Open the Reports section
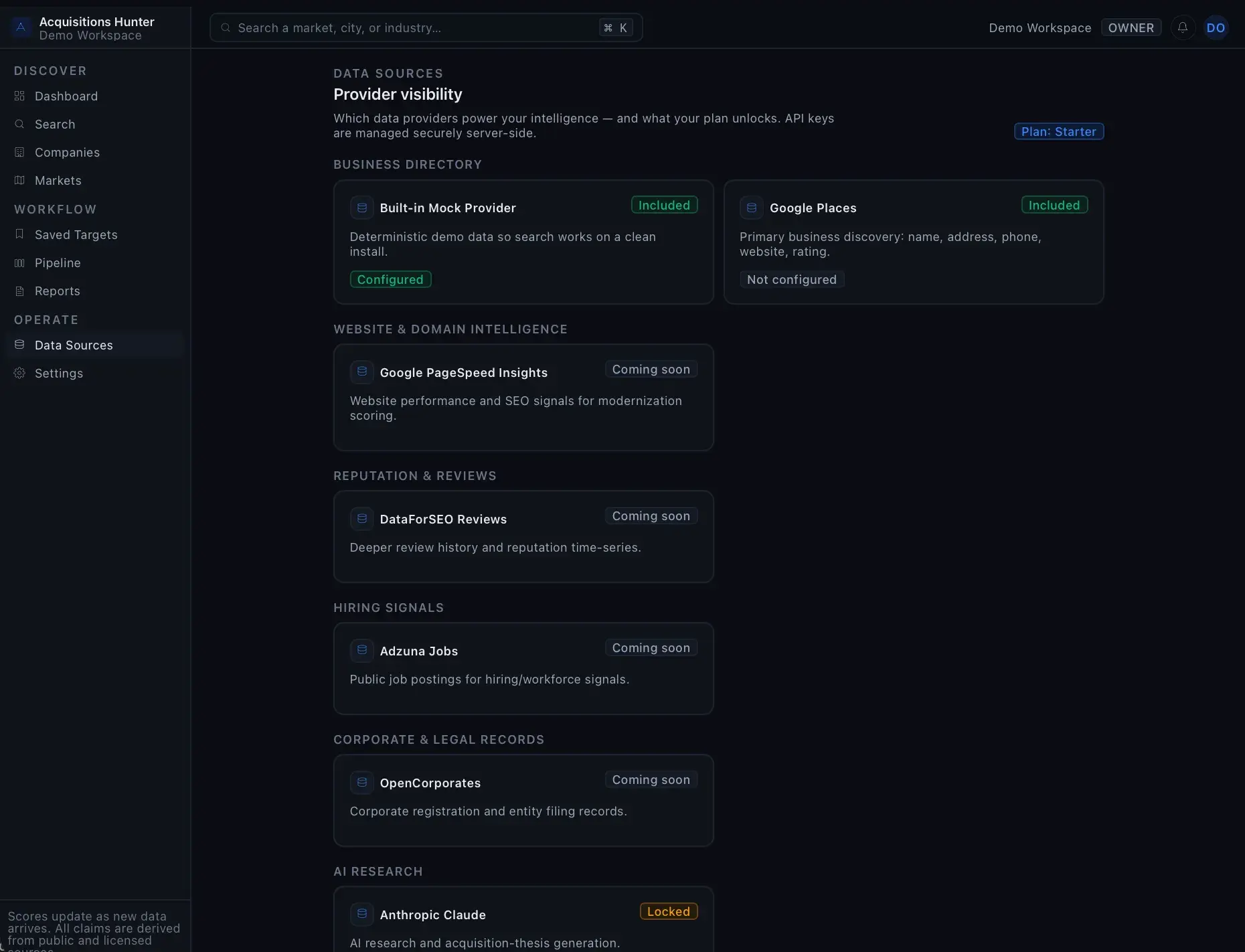This screenshot has width=1245, height=952. pos(95,291)
